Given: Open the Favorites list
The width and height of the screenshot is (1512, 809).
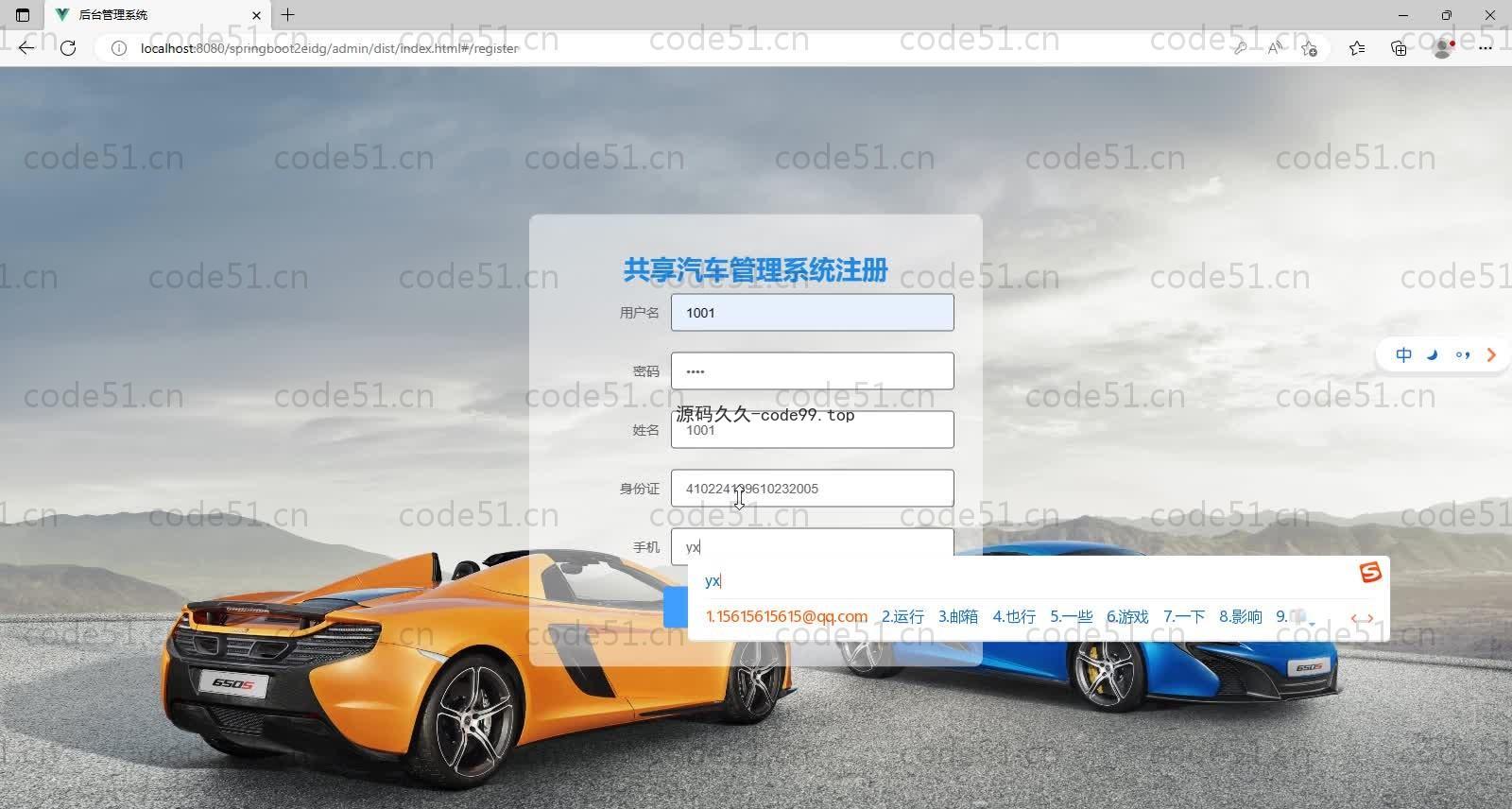Looking at the screenshot, I should click(x=1357, y=48).
